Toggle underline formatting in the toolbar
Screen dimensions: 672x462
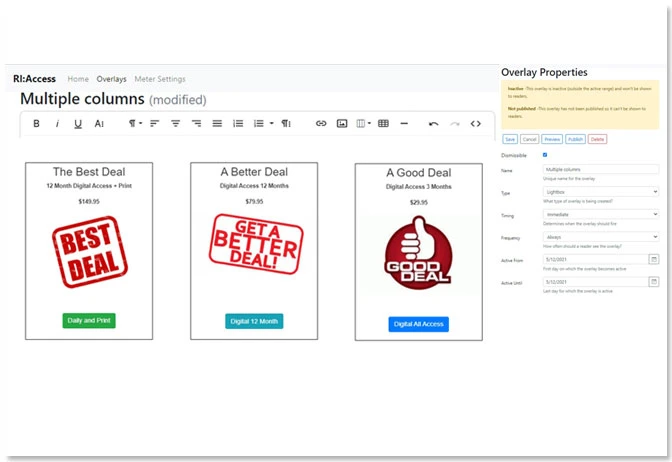point(78,124)
